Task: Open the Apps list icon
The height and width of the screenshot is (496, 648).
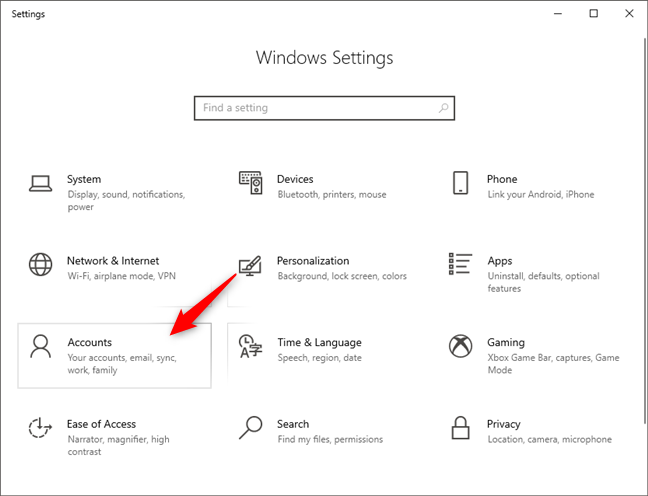Action: 460,264
